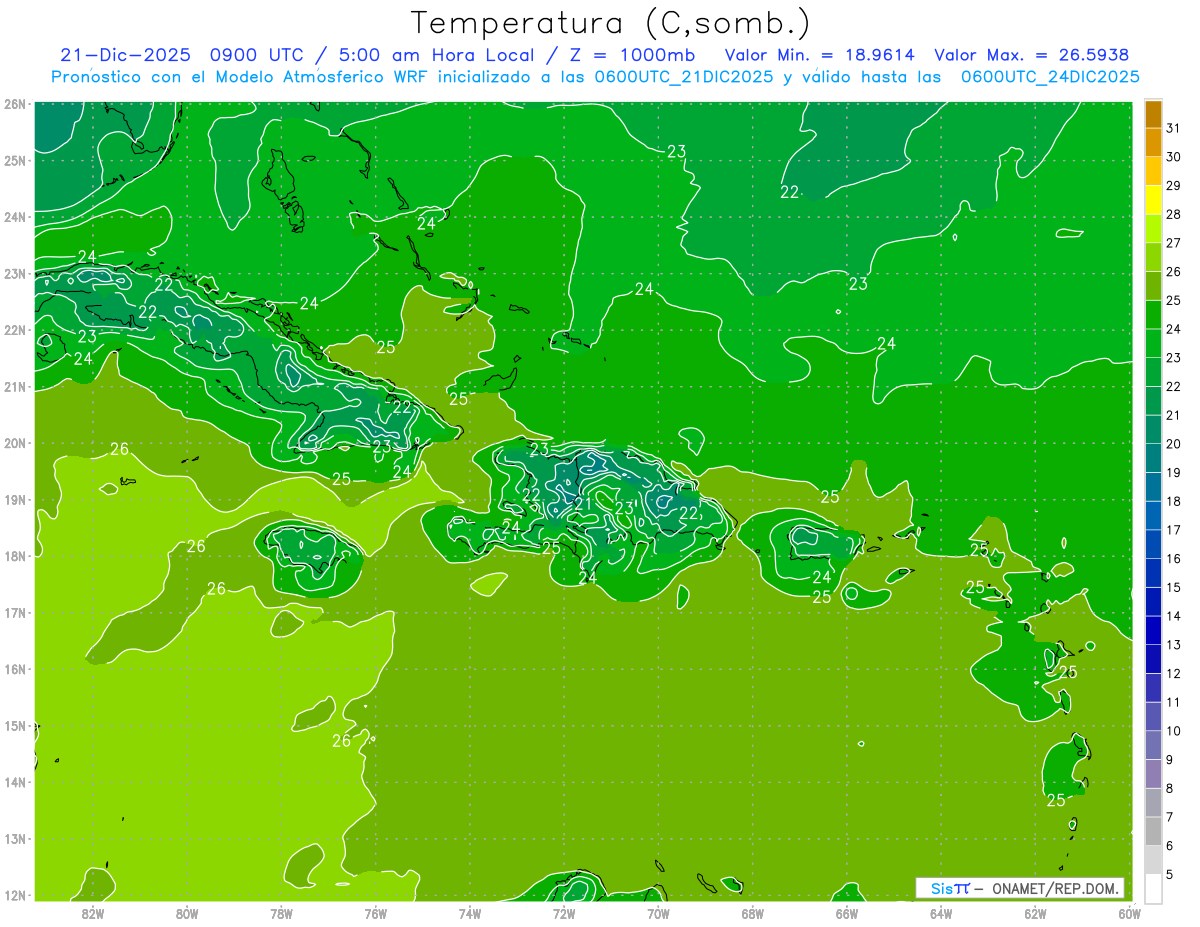Click the 80W longitude axis label

coord(187,912)
